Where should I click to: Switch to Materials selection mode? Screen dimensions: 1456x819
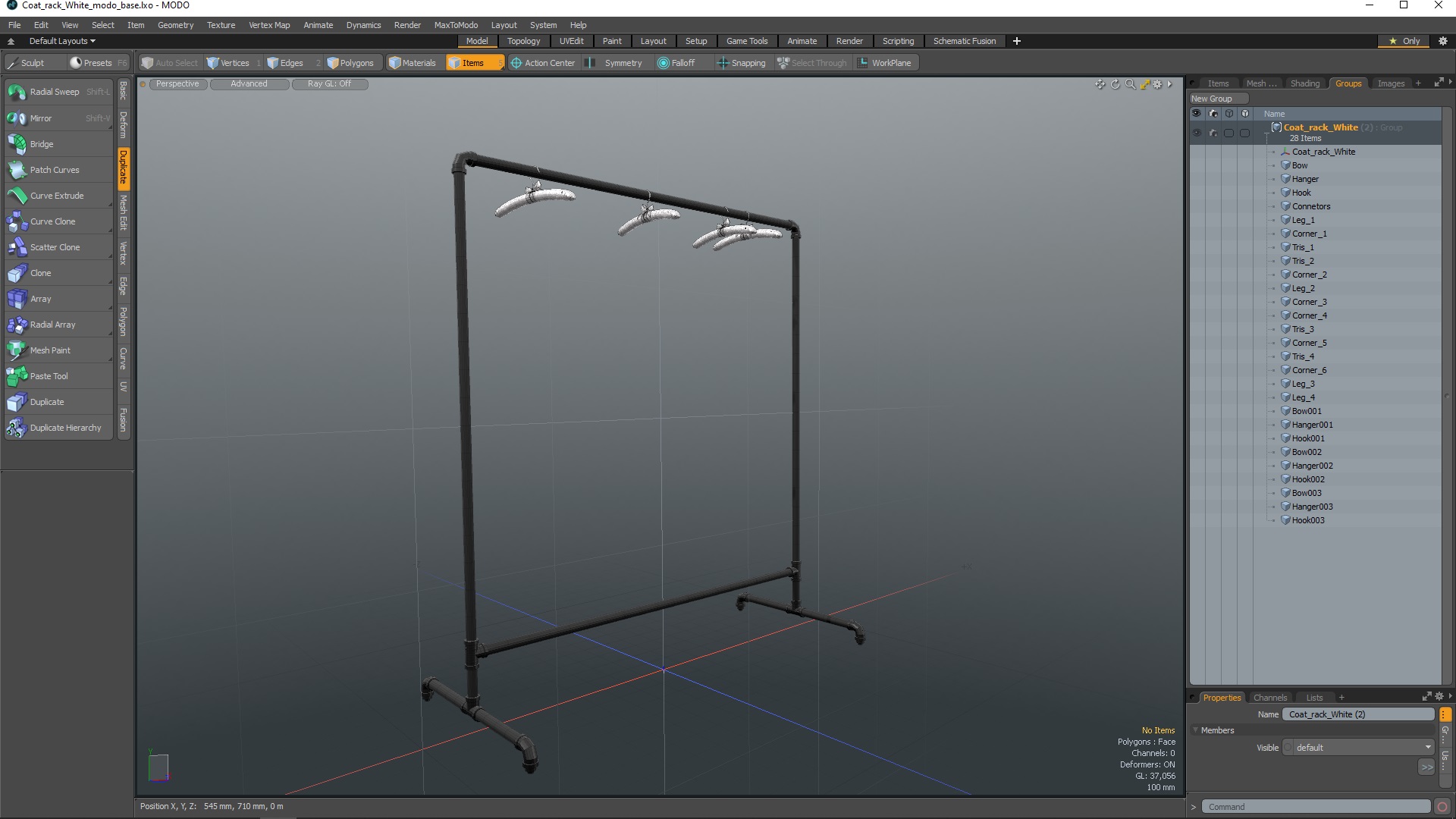tap(413, 63)
